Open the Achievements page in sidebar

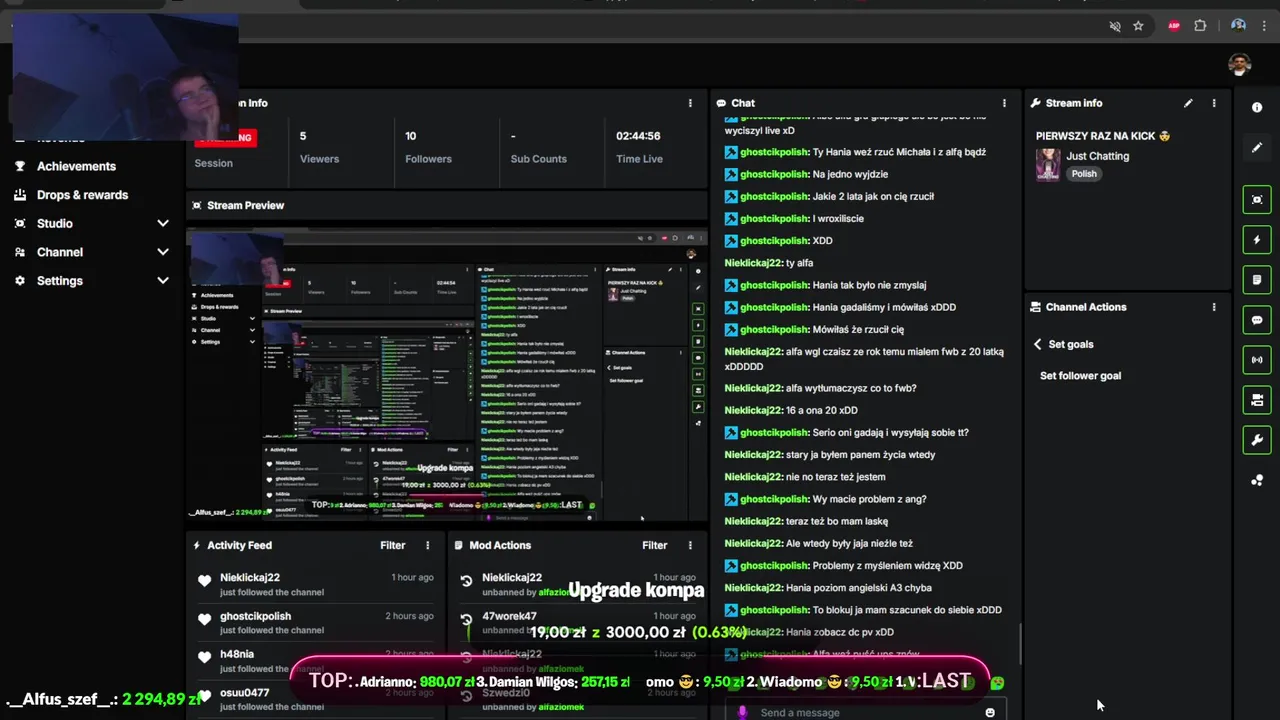76,166
